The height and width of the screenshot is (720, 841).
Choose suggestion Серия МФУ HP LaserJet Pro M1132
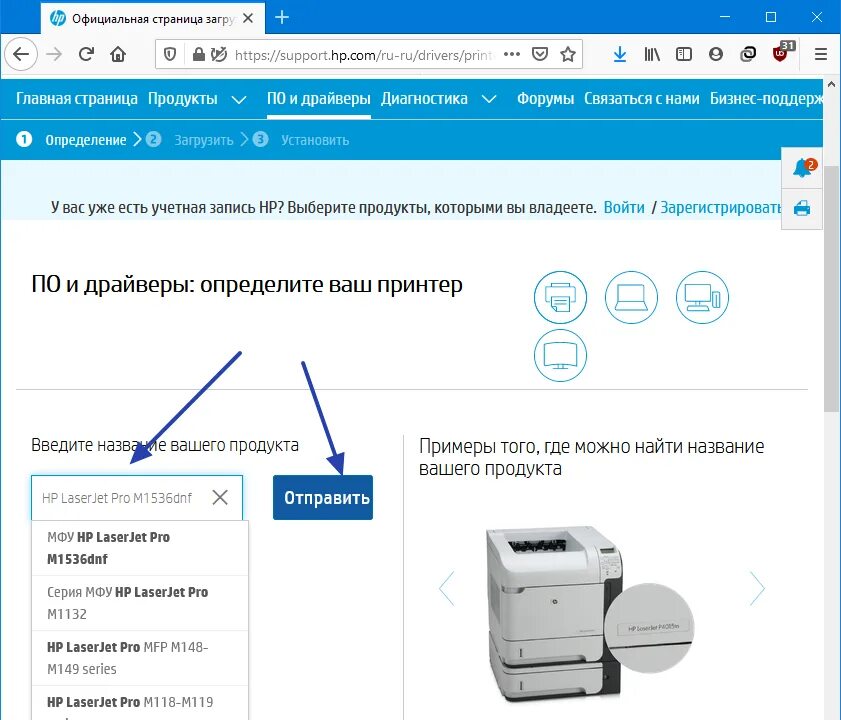140,603
